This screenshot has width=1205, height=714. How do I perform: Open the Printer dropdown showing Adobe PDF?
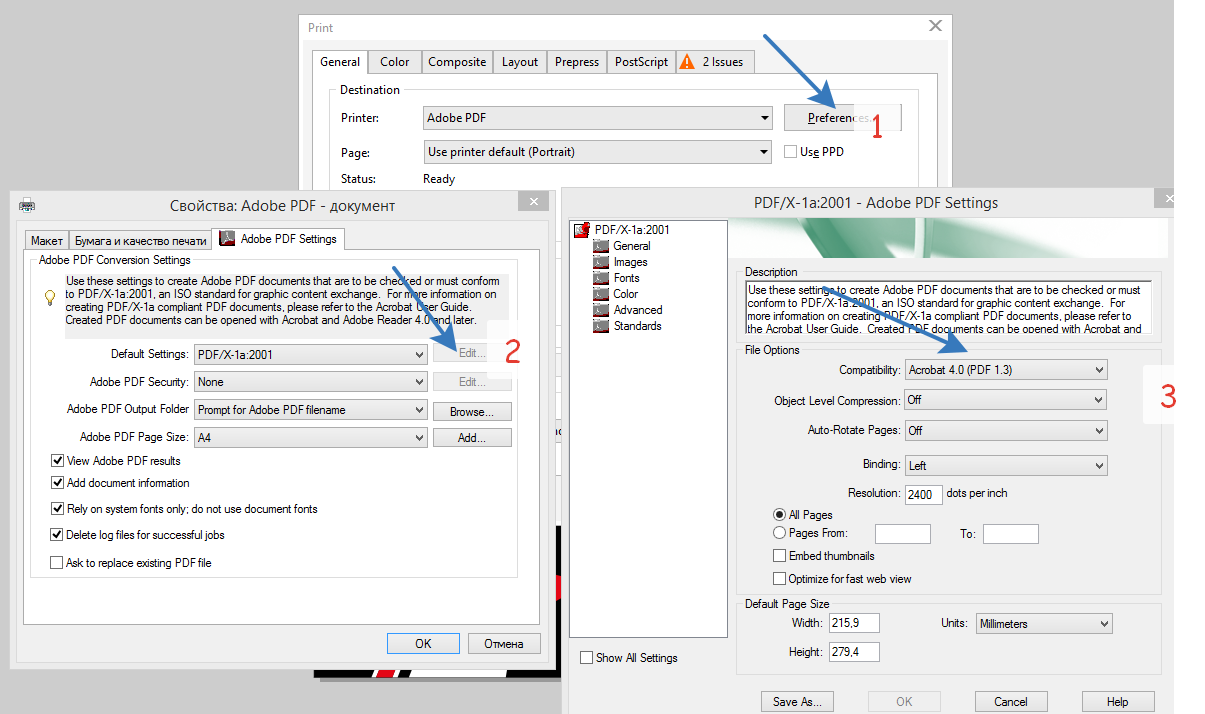(598, 118)
